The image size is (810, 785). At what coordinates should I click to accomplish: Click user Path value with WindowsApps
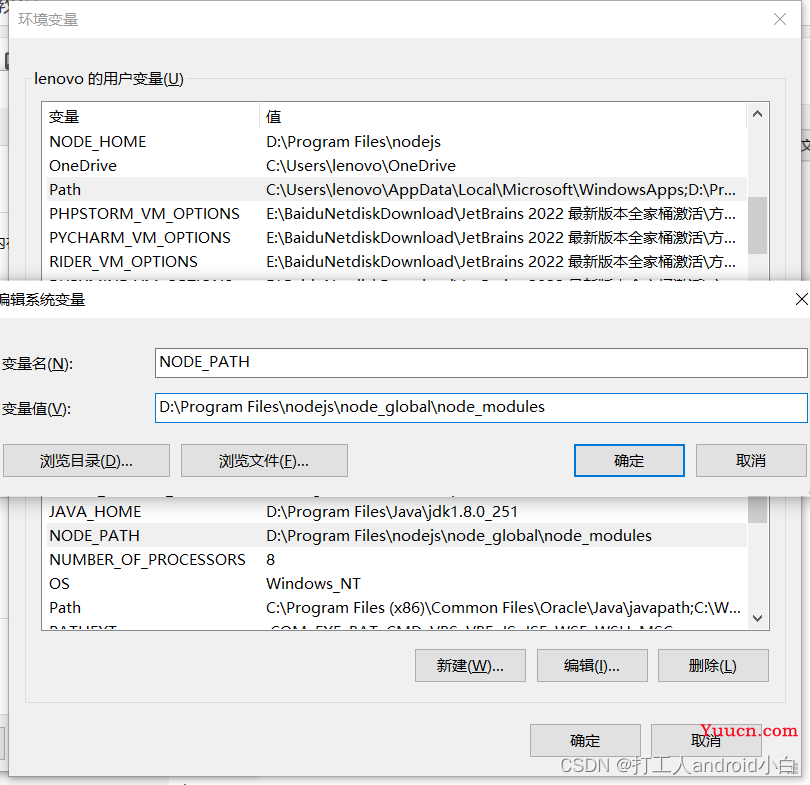tap(501, 190)
